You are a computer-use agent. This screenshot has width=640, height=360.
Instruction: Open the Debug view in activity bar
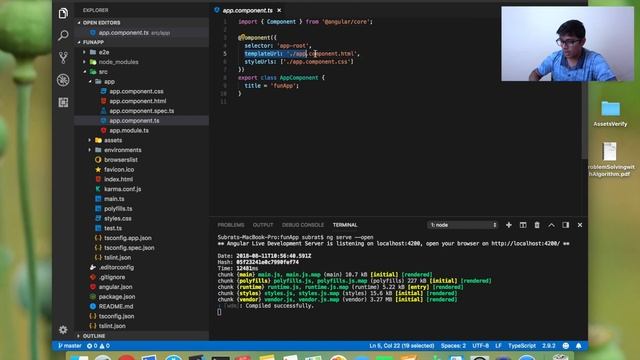point(63,80)
